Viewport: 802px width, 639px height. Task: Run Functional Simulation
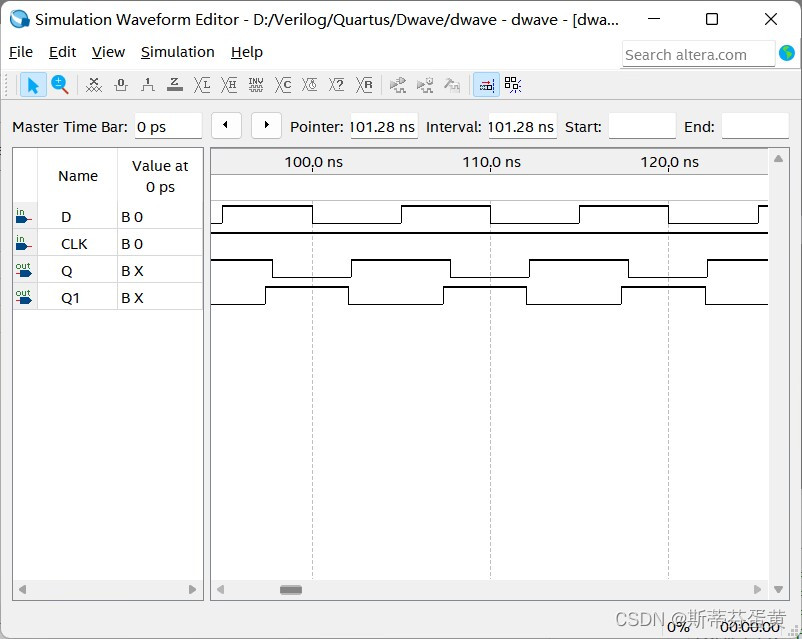click(398, 85)
